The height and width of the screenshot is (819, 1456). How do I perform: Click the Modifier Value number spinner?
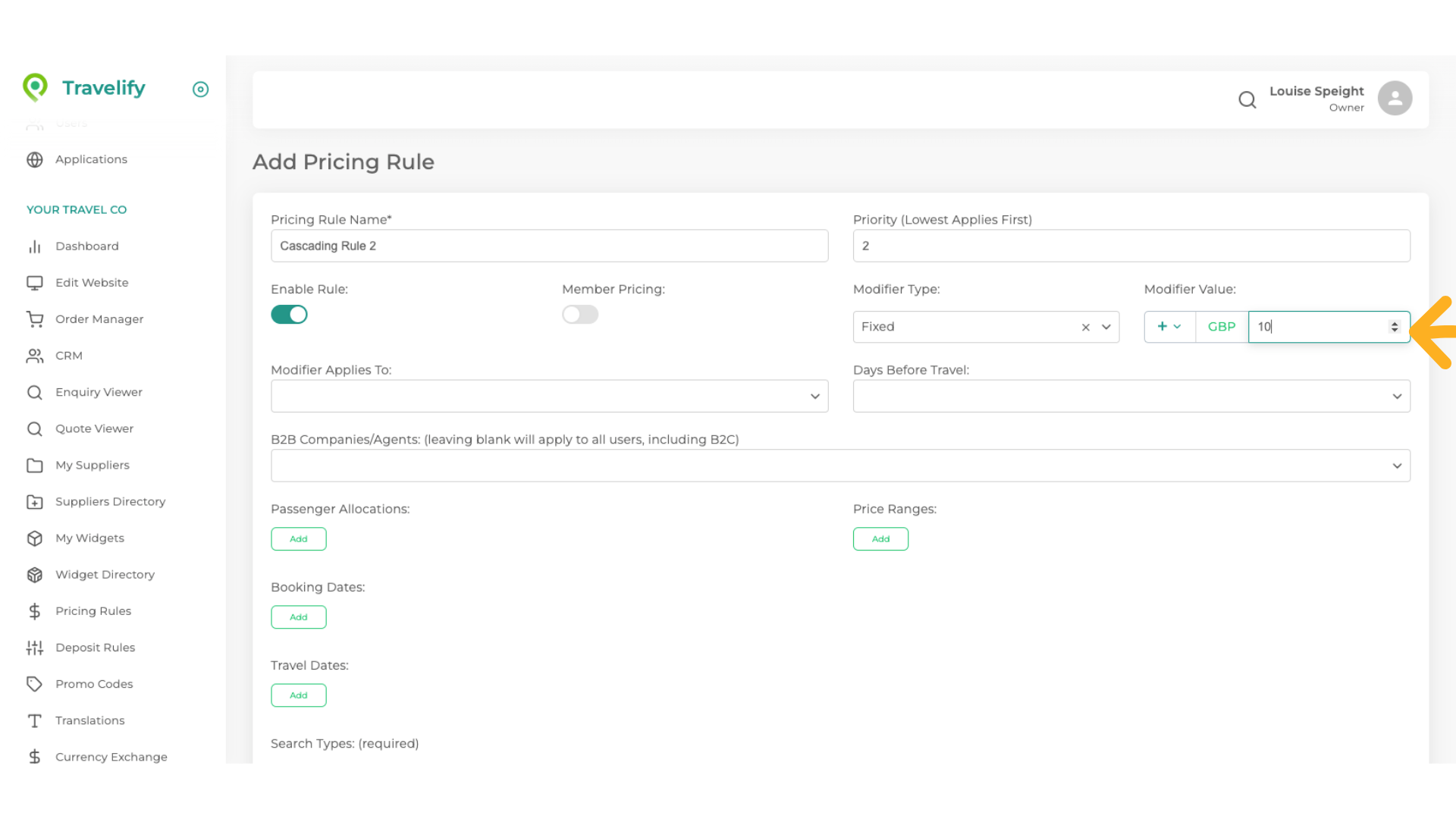pos(1394,327)
